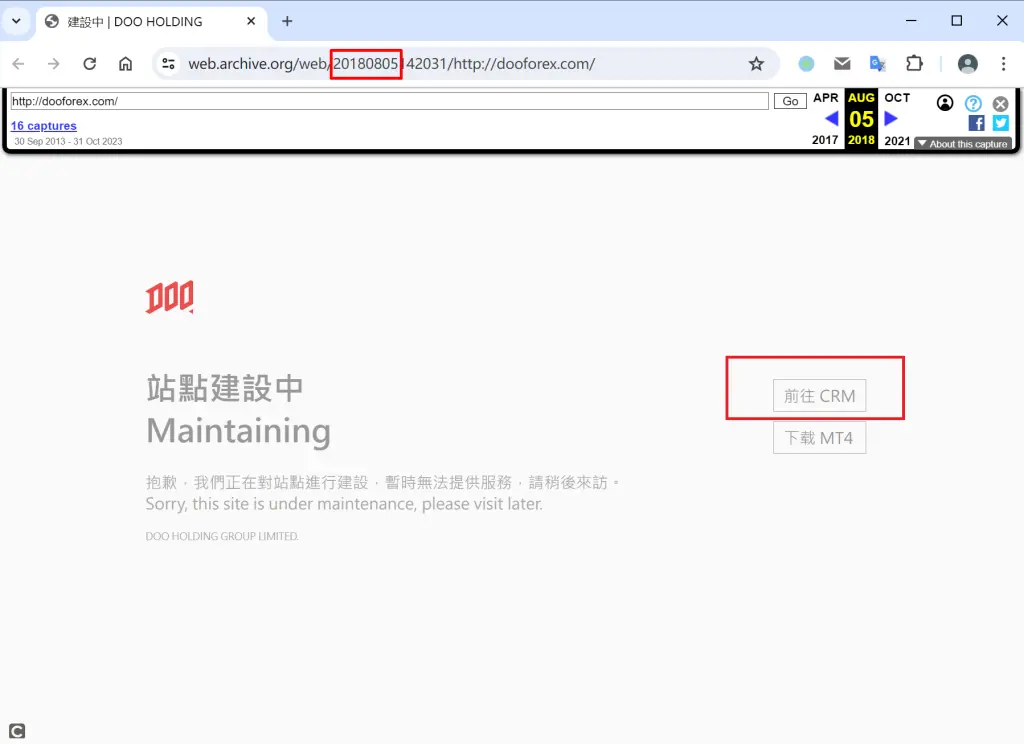Click the 2021 year label
Image resolution: width=1024 pixels, height=744 pixels.
[x=897, y=140]
